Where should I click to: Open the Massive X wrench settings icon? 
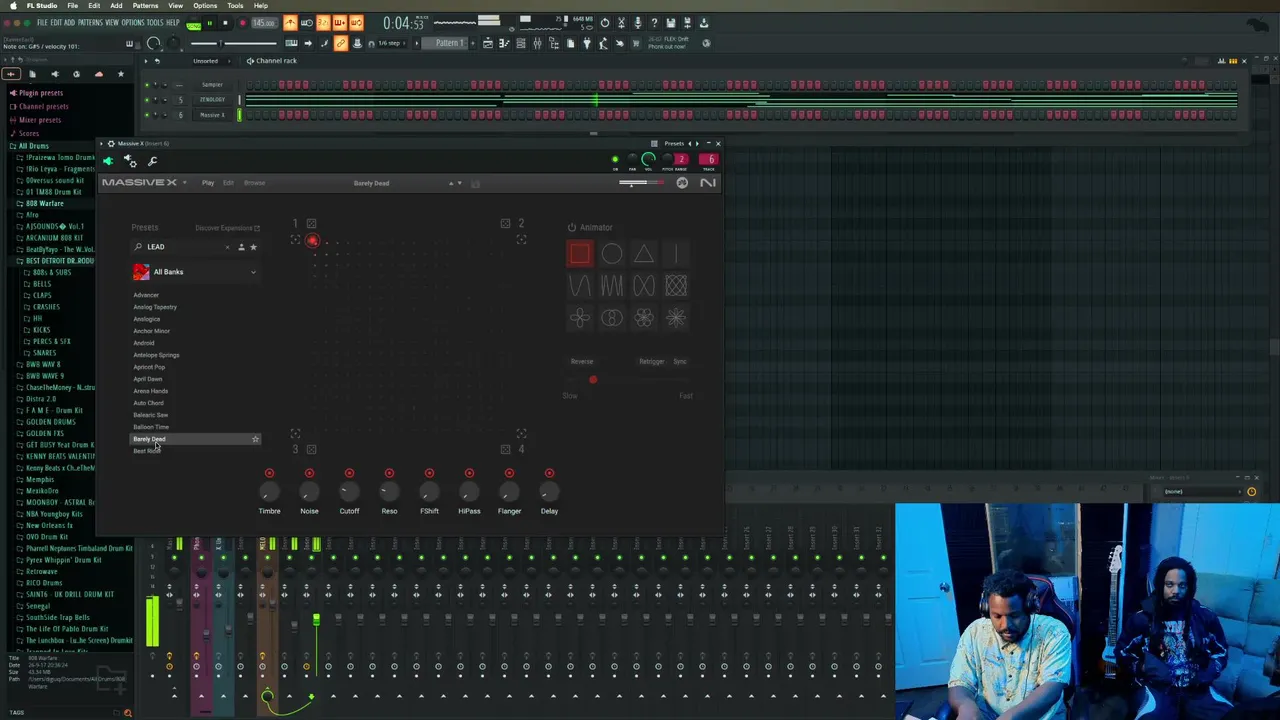[x=152, y=161]
